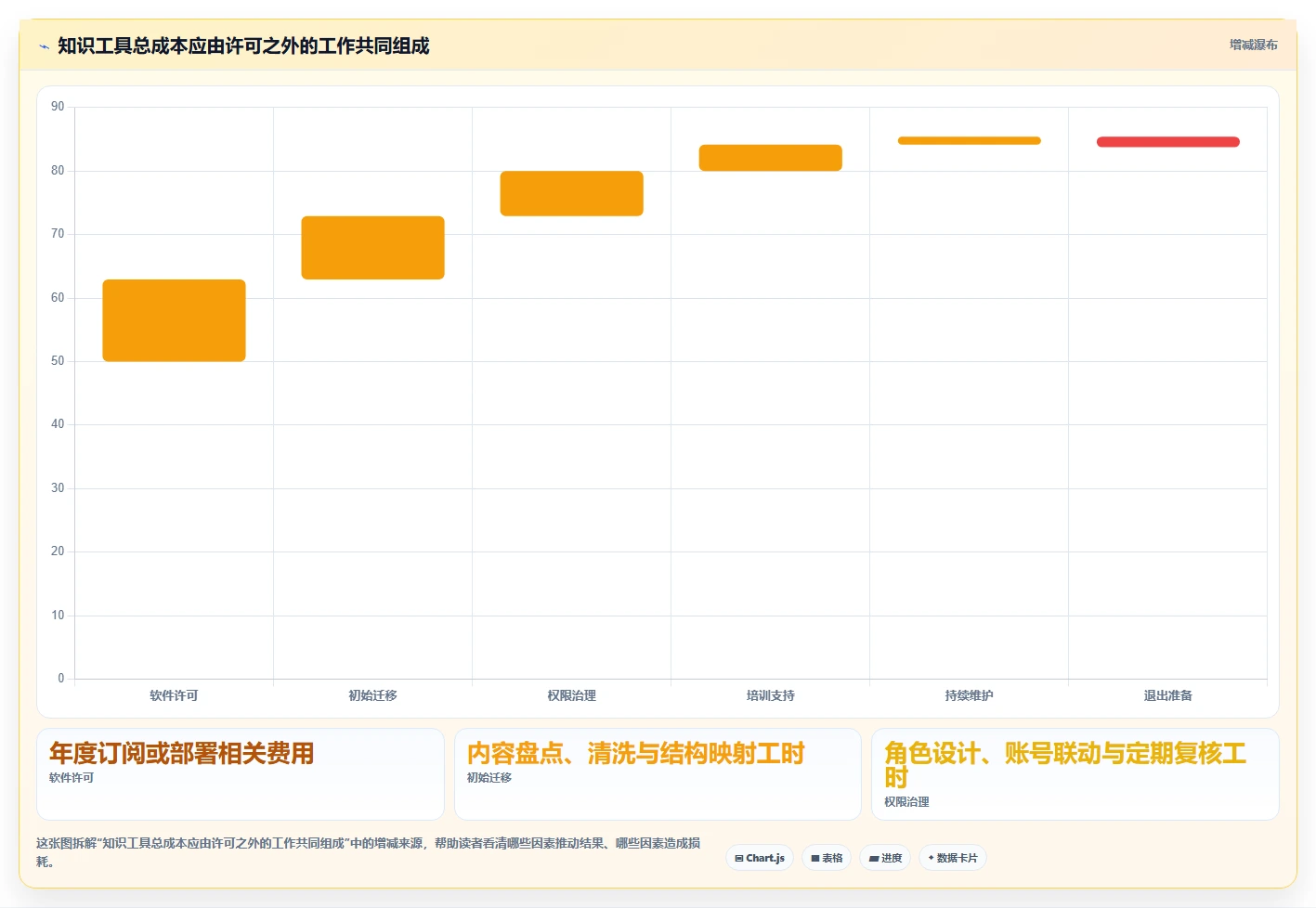Click the y-axis value 50
The image size is (1316, 908).
click(58, 361)
